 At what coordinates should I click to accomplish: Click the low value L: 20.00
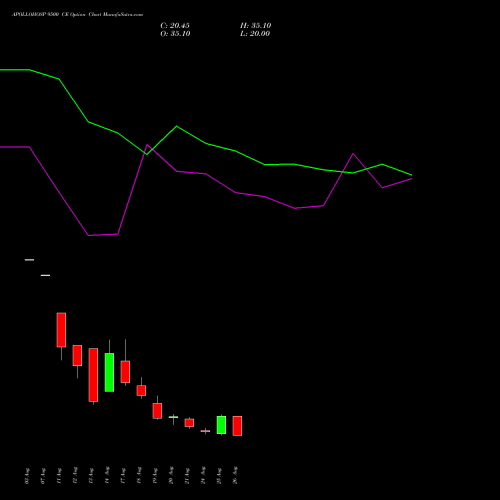pos(255,34)
